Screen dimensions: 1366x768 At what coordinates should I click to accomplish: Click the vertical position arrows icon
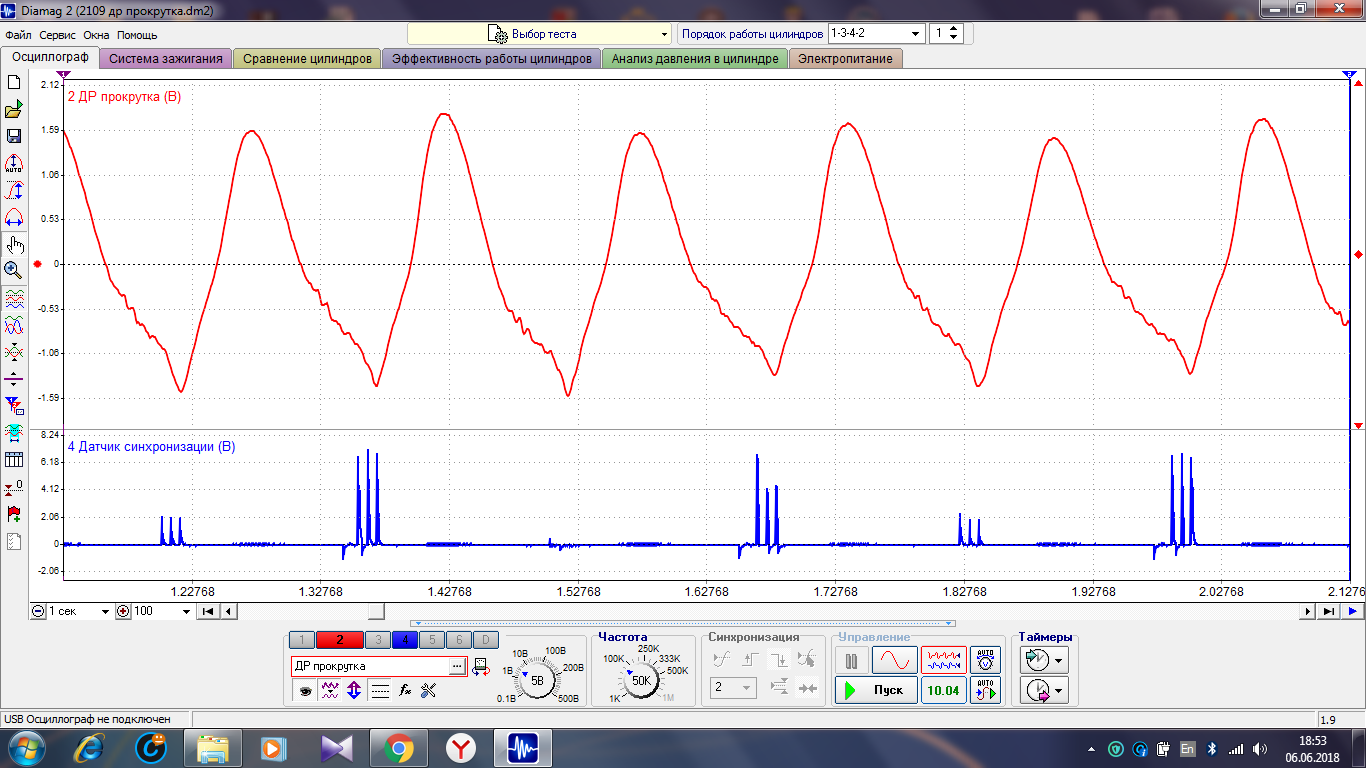tap(354, 689)
